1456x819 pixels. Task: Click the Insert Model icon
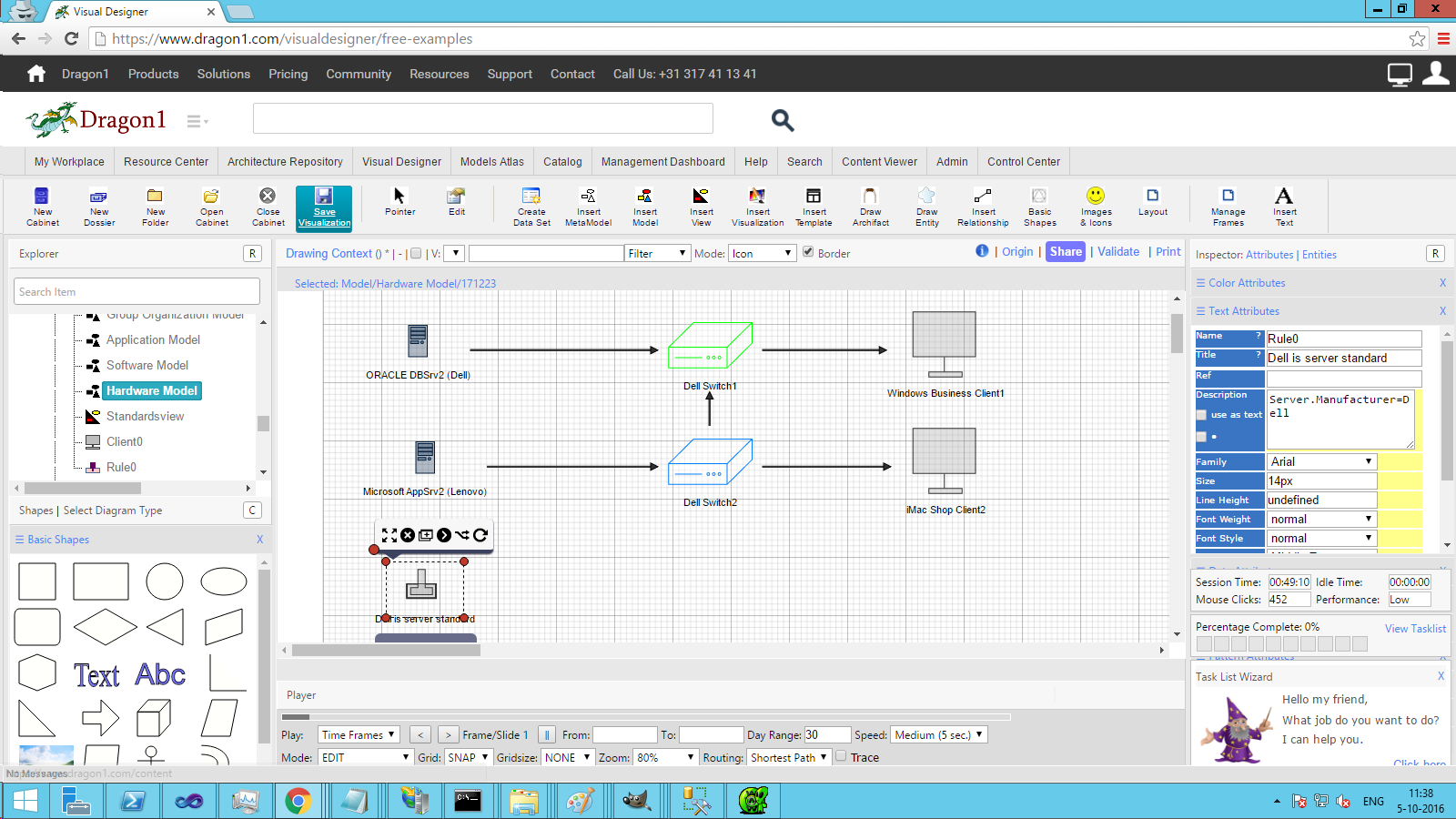click(x=644, y=206)
